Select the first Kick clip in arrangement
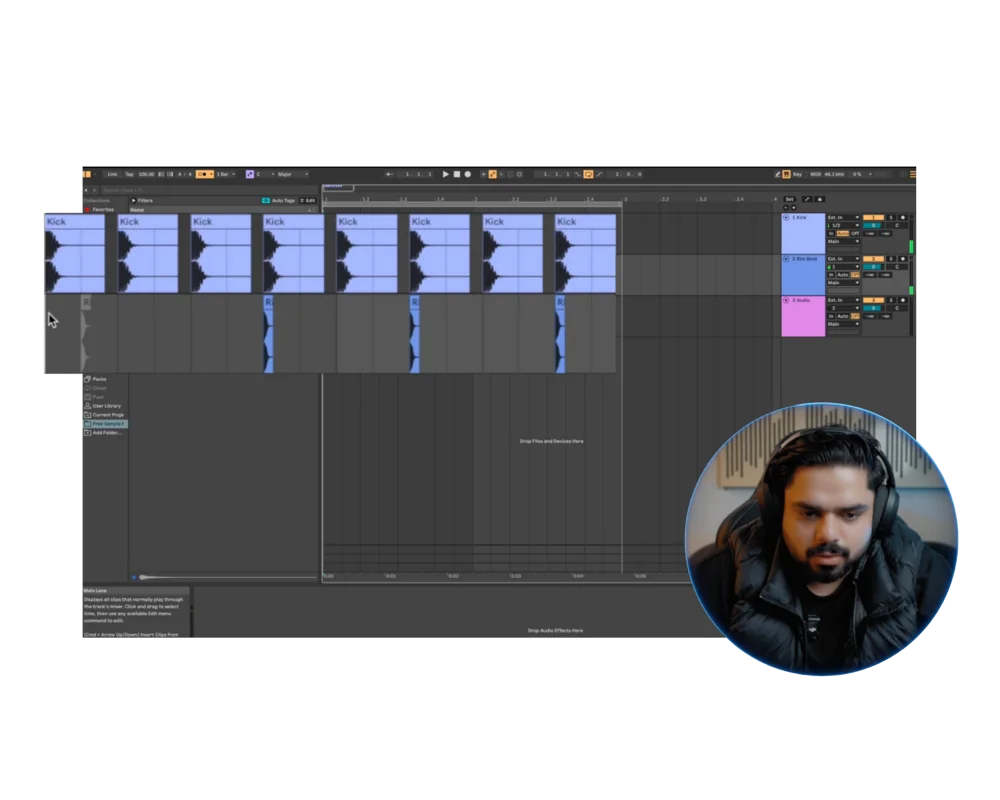 pos(75,253)
